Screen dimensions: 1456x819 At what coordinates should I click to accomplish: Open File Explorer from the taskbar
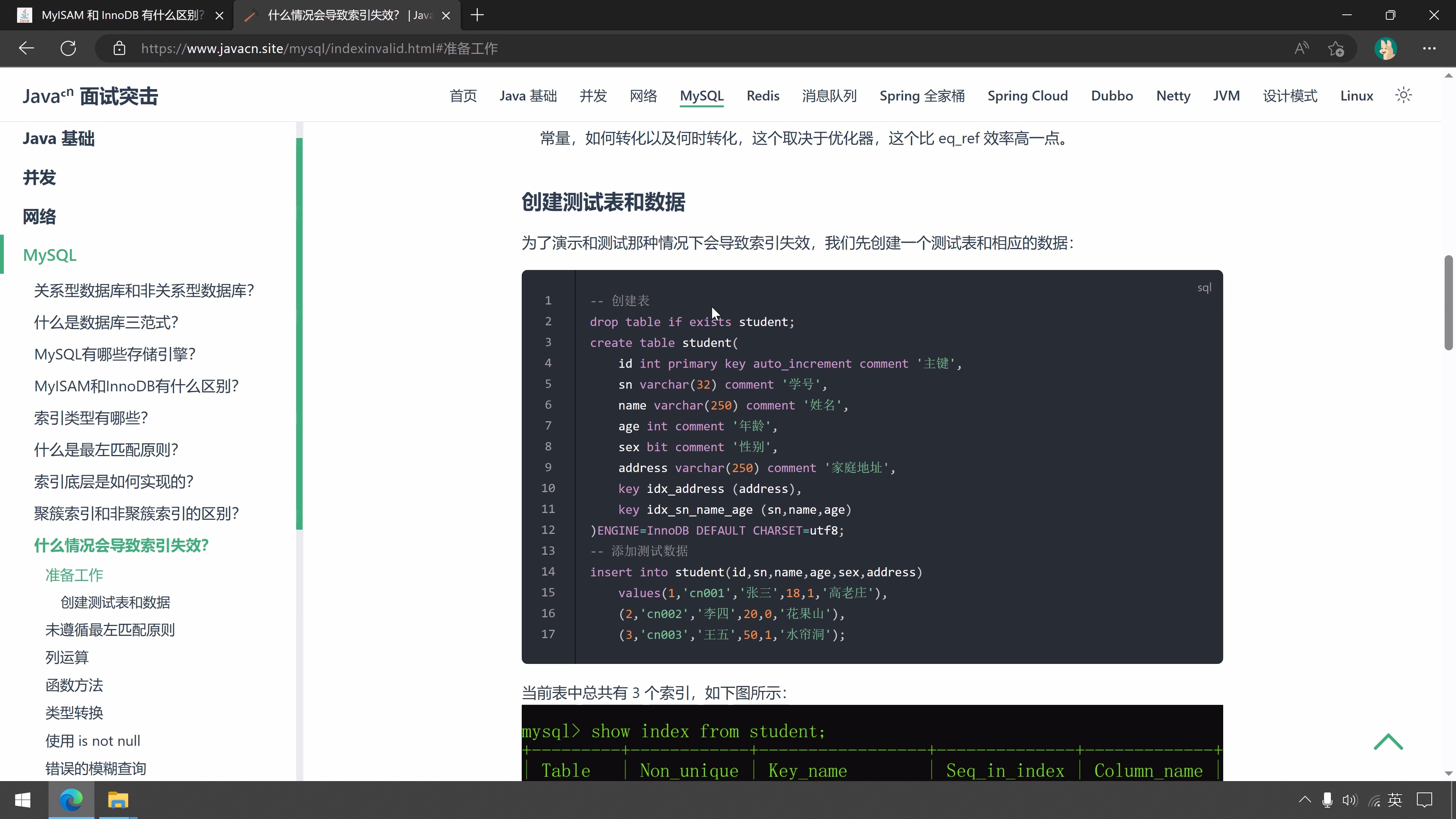coord(118,800)
